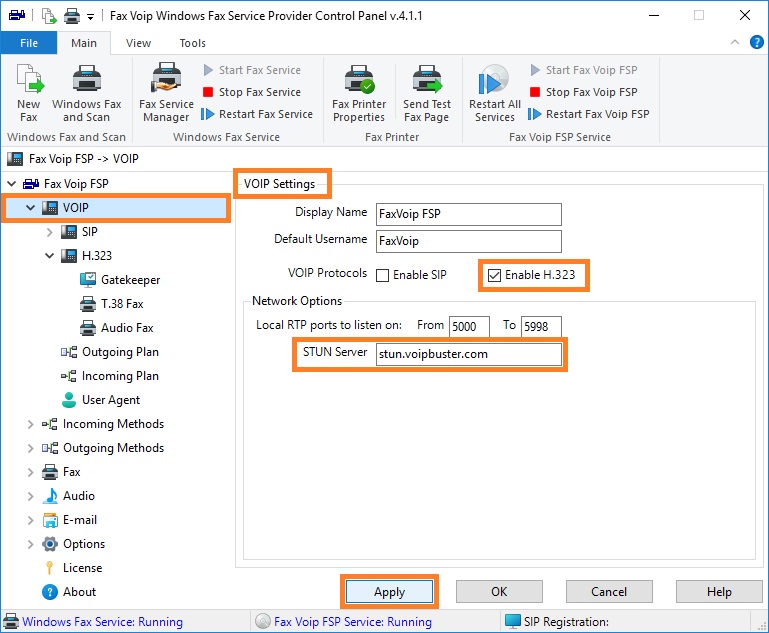Expand the Fax tree node

30,472
